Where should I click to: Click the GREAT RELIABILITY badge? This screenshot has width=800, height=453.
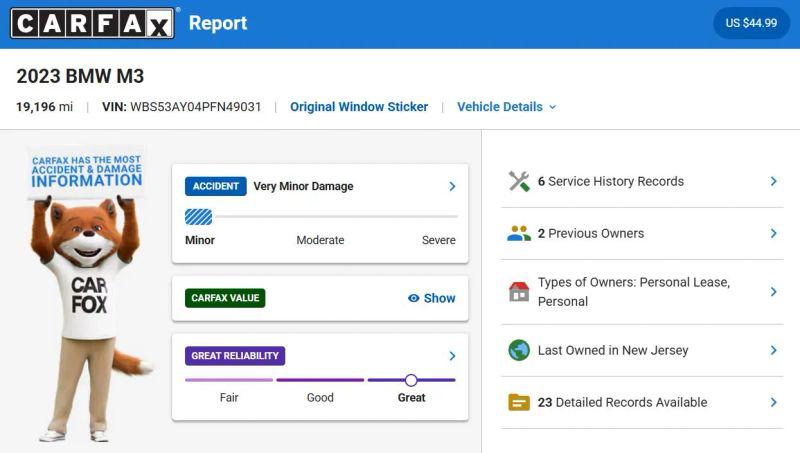click(x=235, y=356)
